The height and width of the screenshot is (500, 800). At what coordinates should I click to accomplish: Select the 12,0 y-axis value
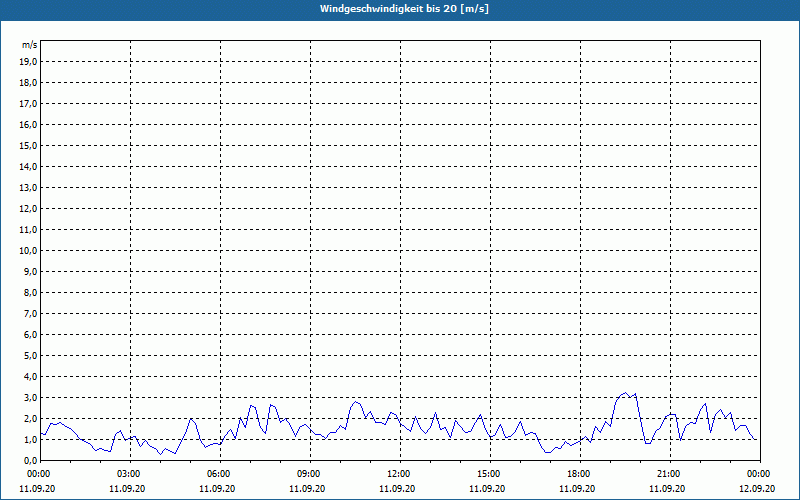[28, 209]
